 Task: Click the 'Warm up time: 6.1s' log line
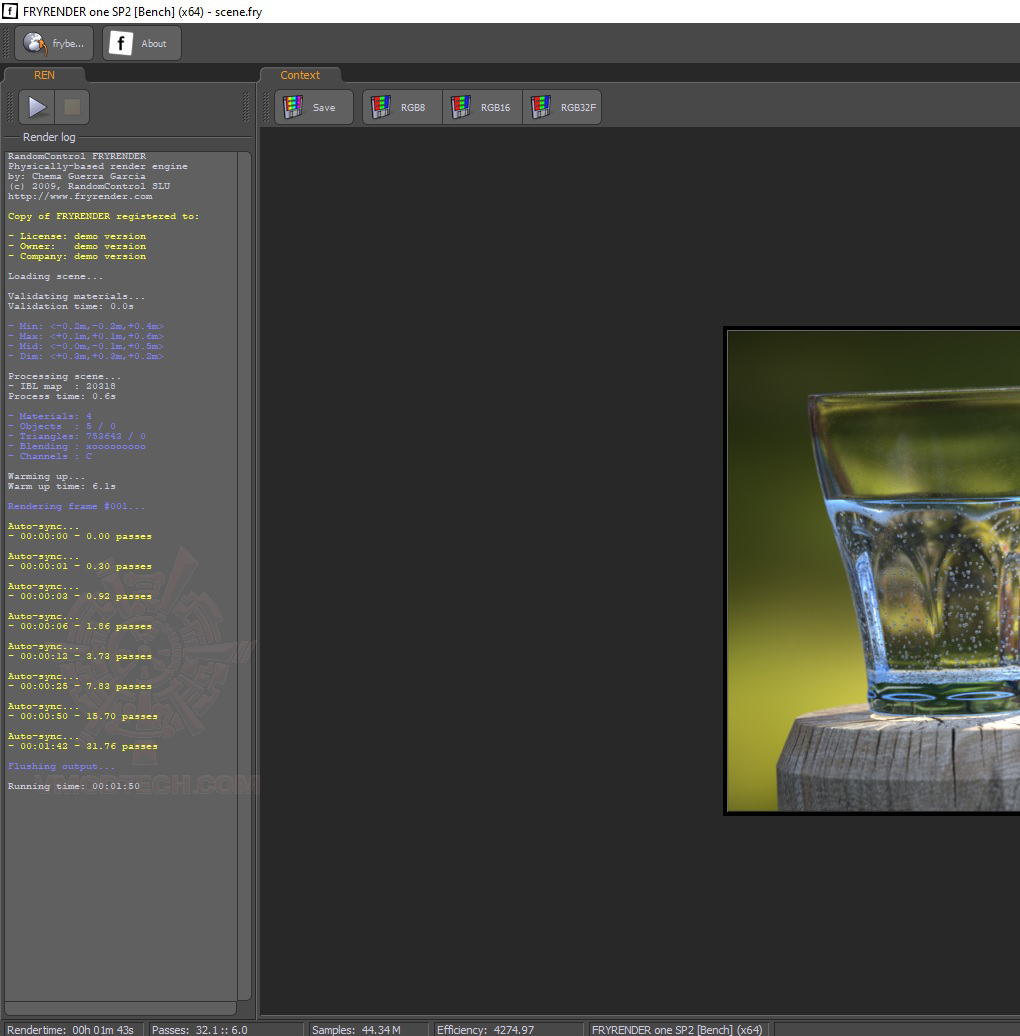click(61, 486)
